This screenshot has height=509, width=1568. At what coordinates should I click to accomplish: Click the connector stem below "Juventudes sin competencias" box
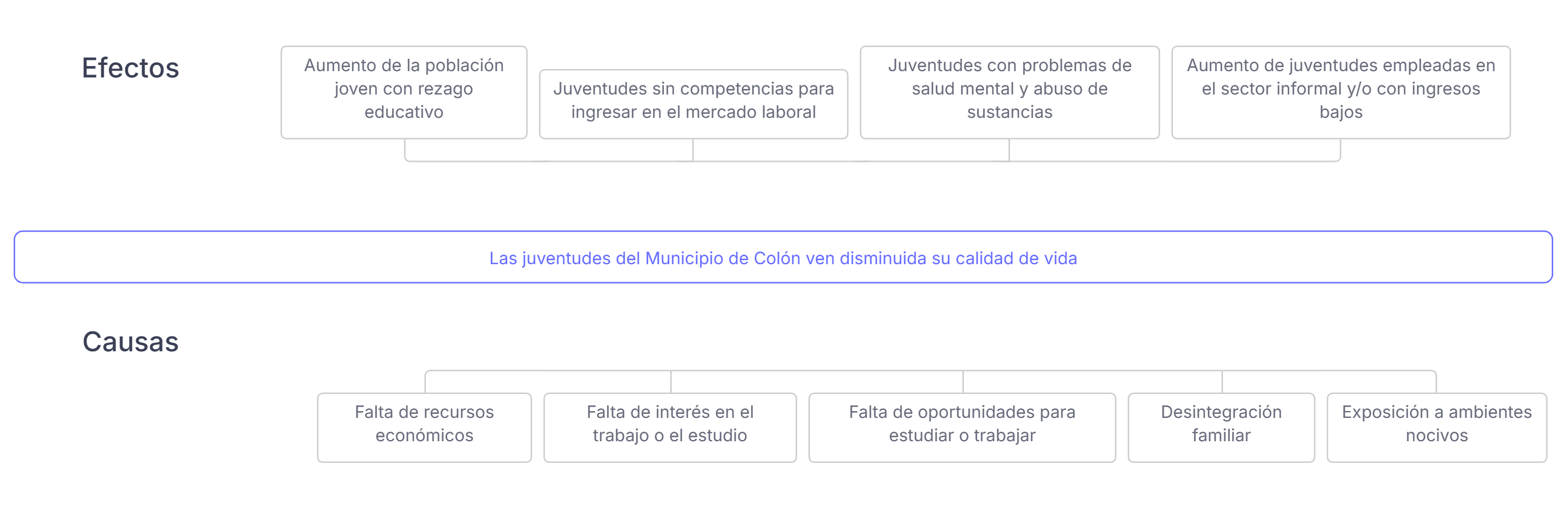point(693,150)
